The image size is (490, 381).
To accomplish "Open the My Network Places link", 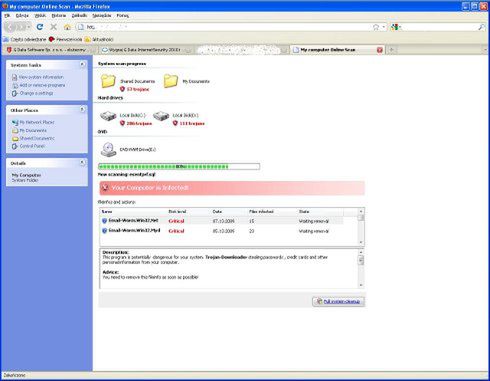I will [37, 122].
